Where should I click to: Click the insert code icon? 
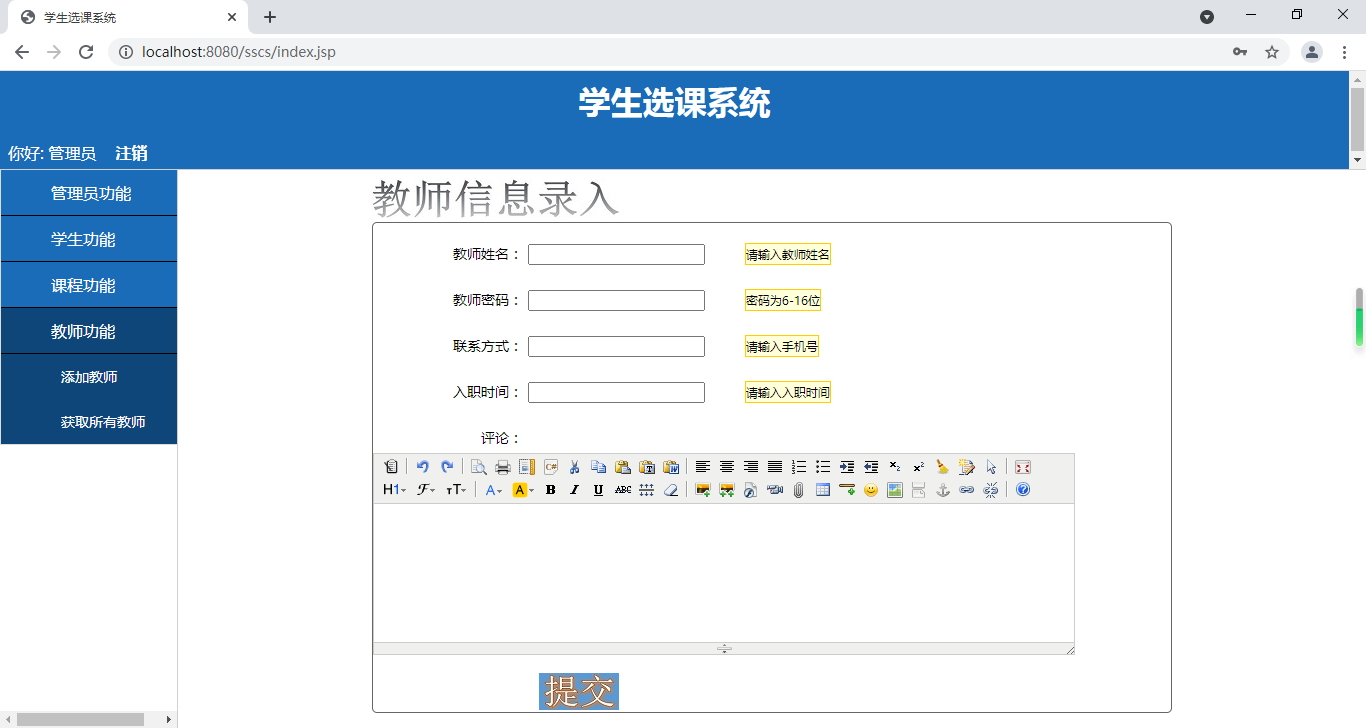click(x=551, y=467)
